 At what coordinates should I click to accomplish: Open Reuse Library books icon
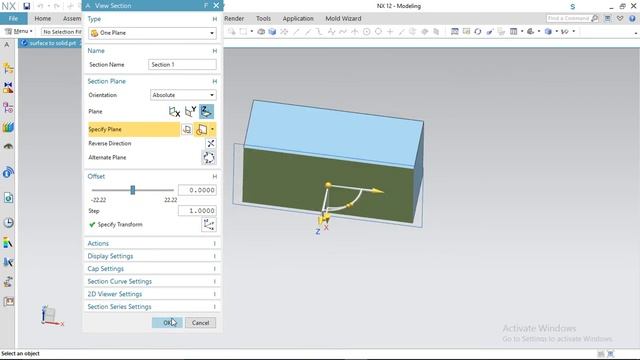[x=8, y=127]
